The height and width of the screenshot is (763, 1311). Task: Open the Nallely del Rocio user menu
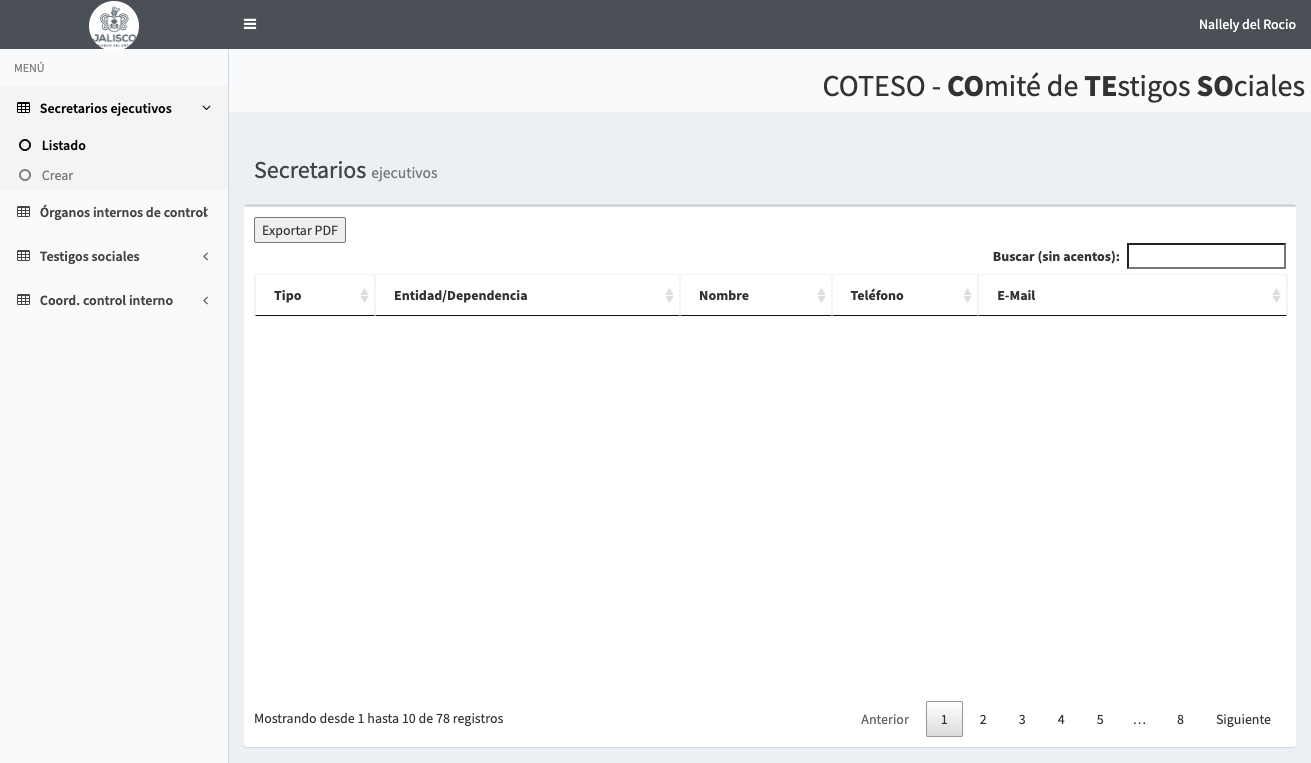[1247, 24]
